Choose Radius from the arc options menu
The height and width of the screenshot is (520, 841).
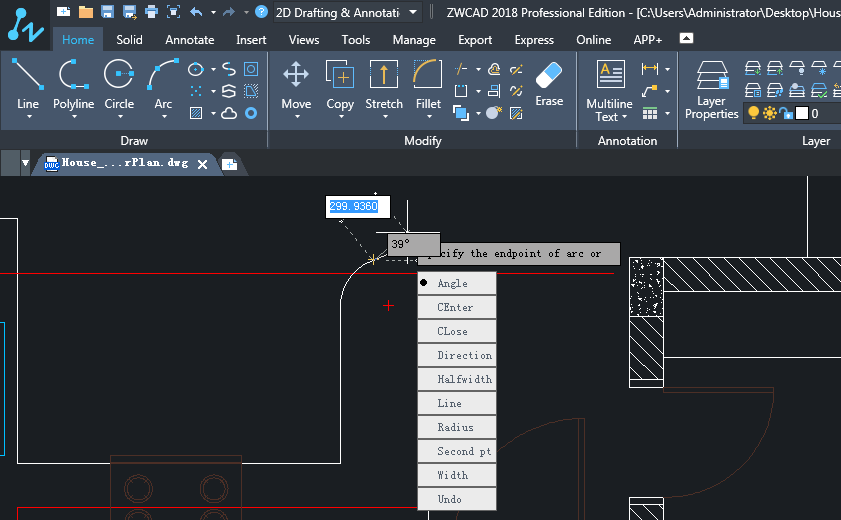click(457, 427)
